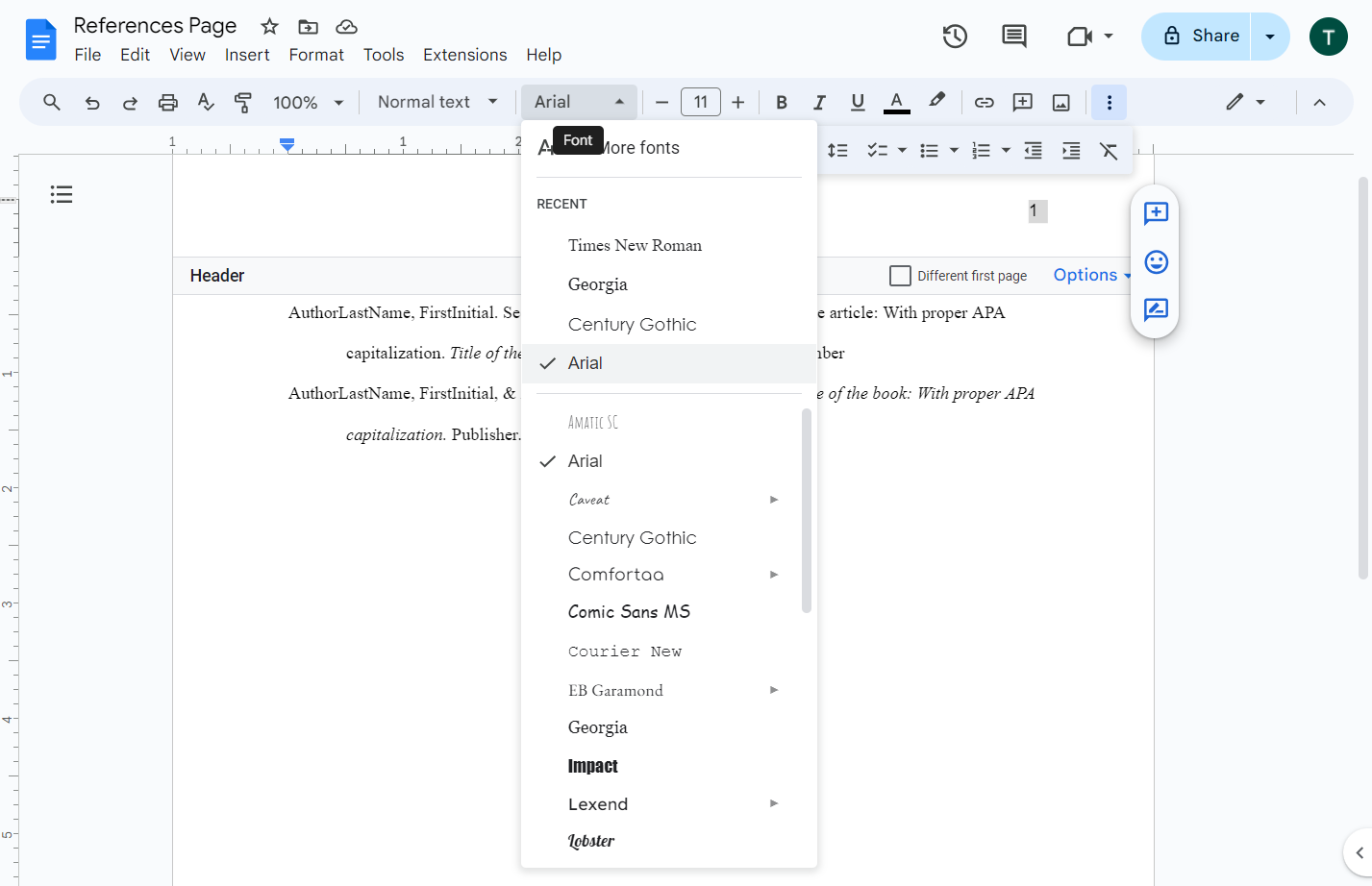1372x886 pixels.
Task: Insert a link
Action: pos(985,102)
